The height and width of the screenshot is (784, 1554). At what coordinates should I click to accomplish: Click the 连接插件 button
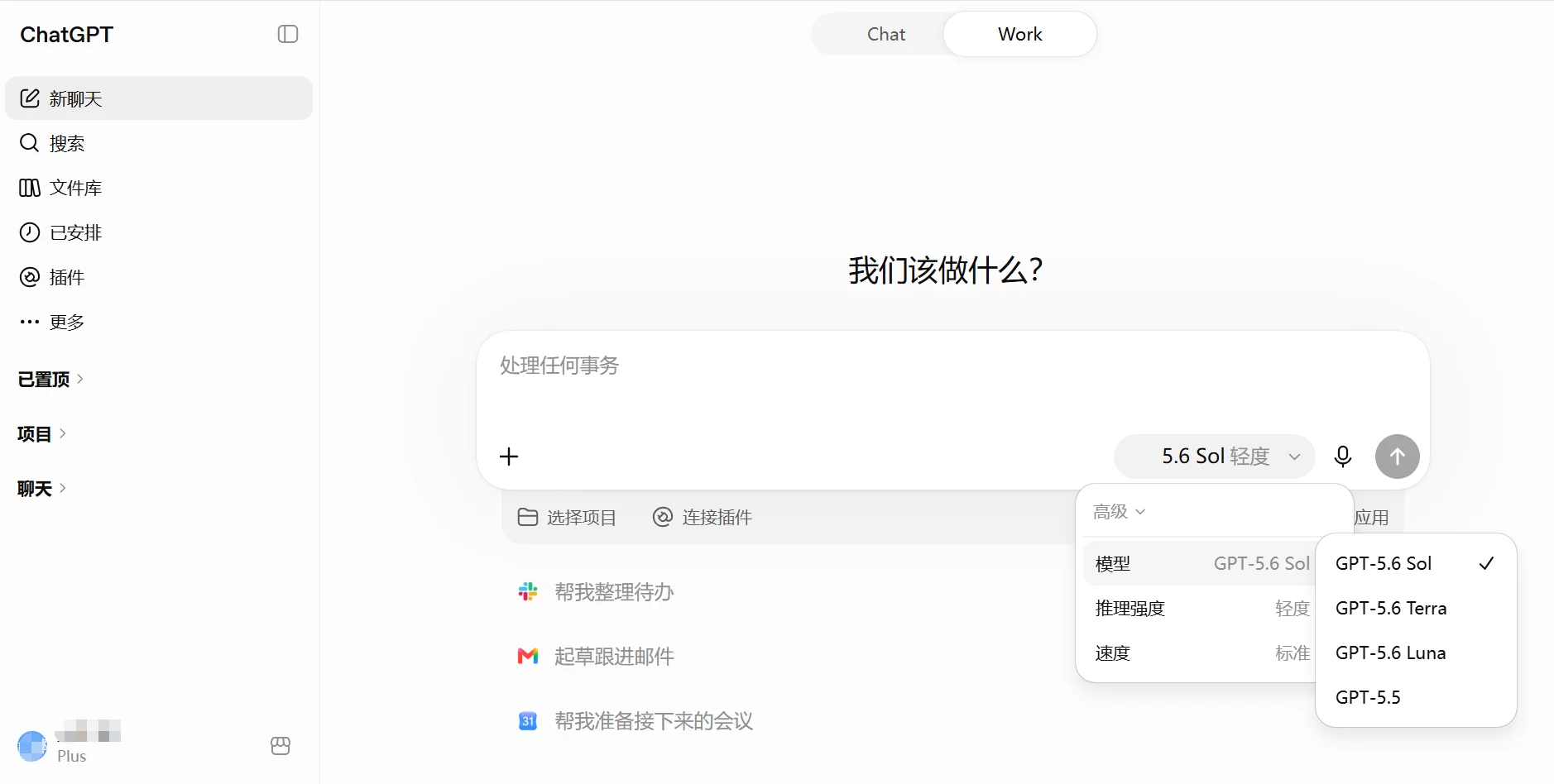pyautogui.click(x=703, y=517)
